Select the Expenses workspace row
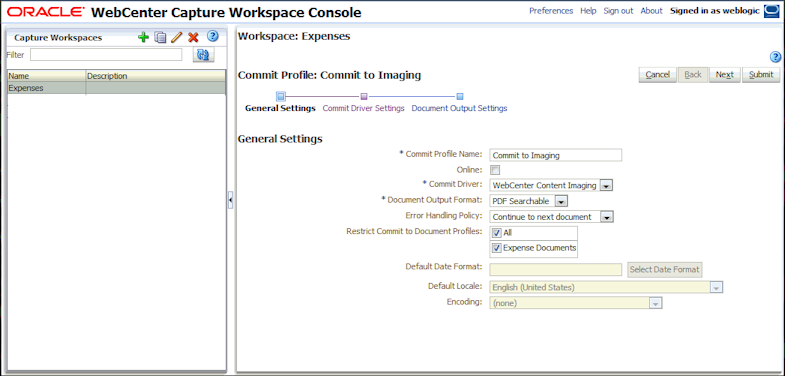 [x=116, y=88]
